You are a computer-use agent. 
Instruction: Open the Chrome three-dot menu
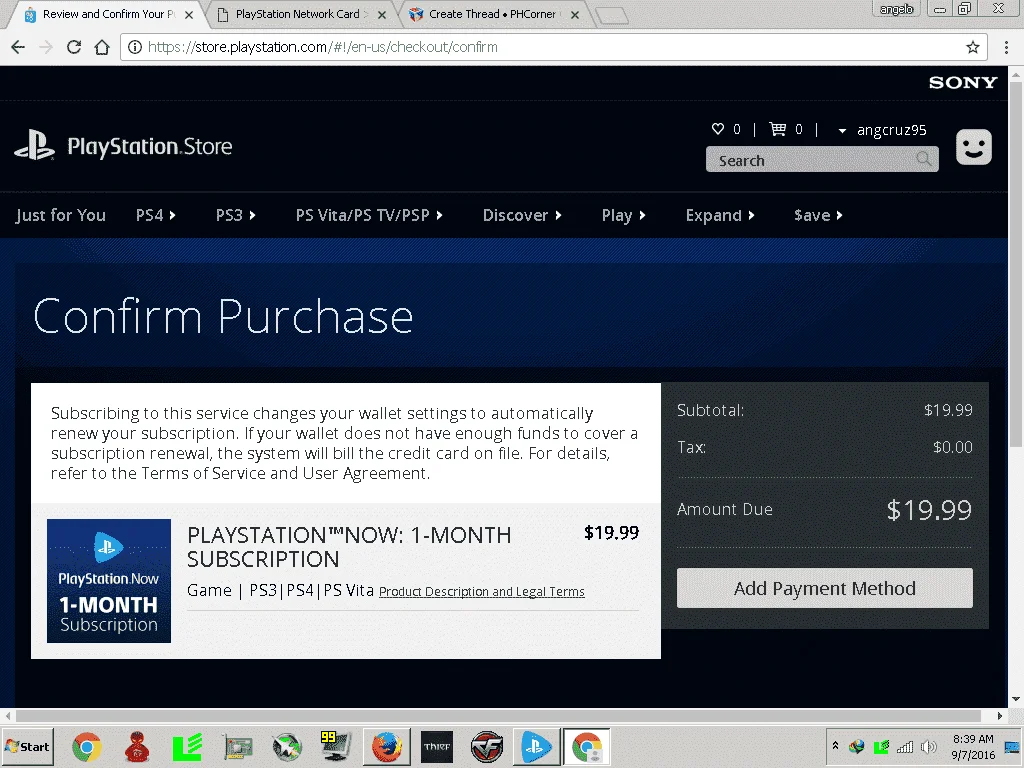click(1006, 47)
